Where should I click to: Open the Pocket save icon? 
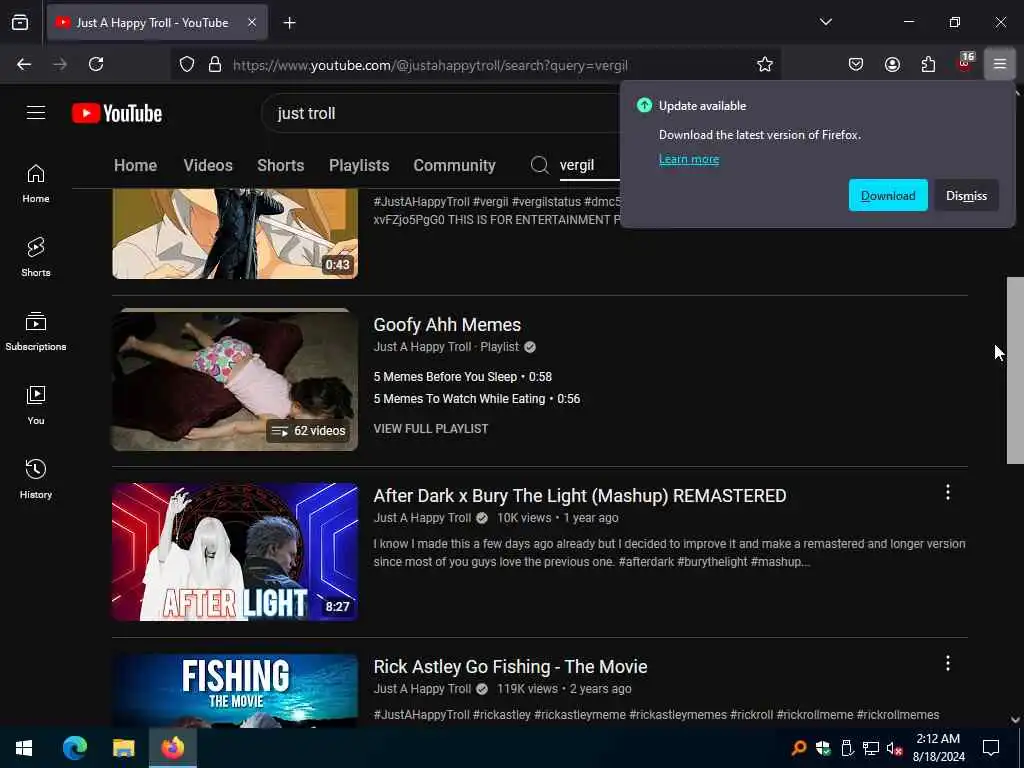click(856, 64)
